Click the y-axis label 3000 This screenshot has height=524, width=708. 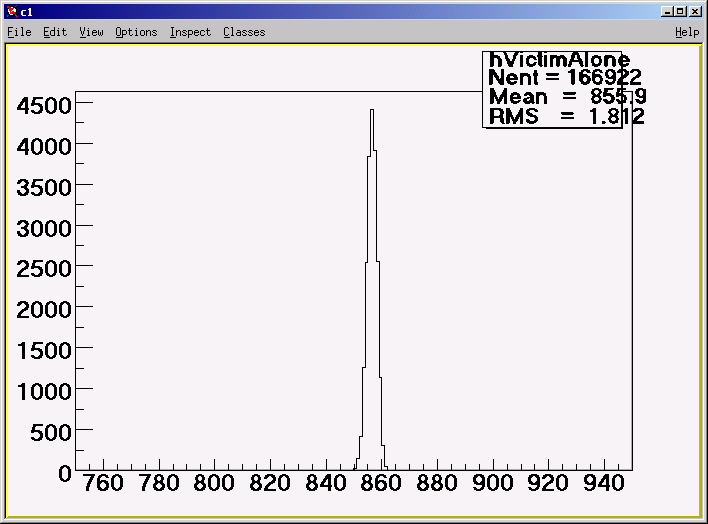click(x=44, y=229)
